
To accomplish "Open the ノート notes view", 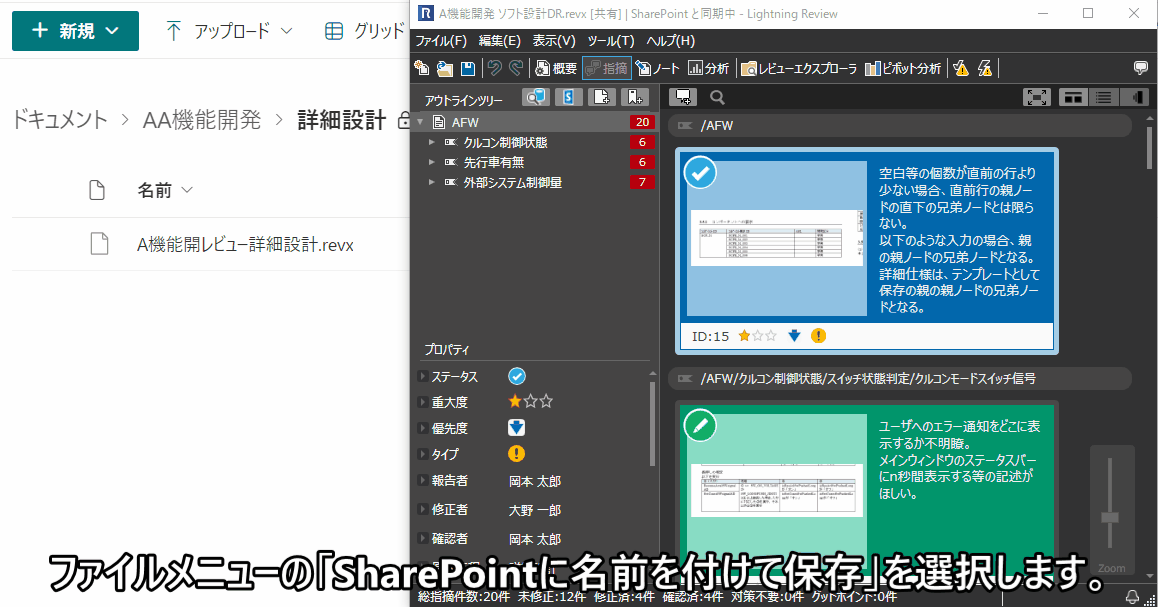I will [x=657, y=68].
